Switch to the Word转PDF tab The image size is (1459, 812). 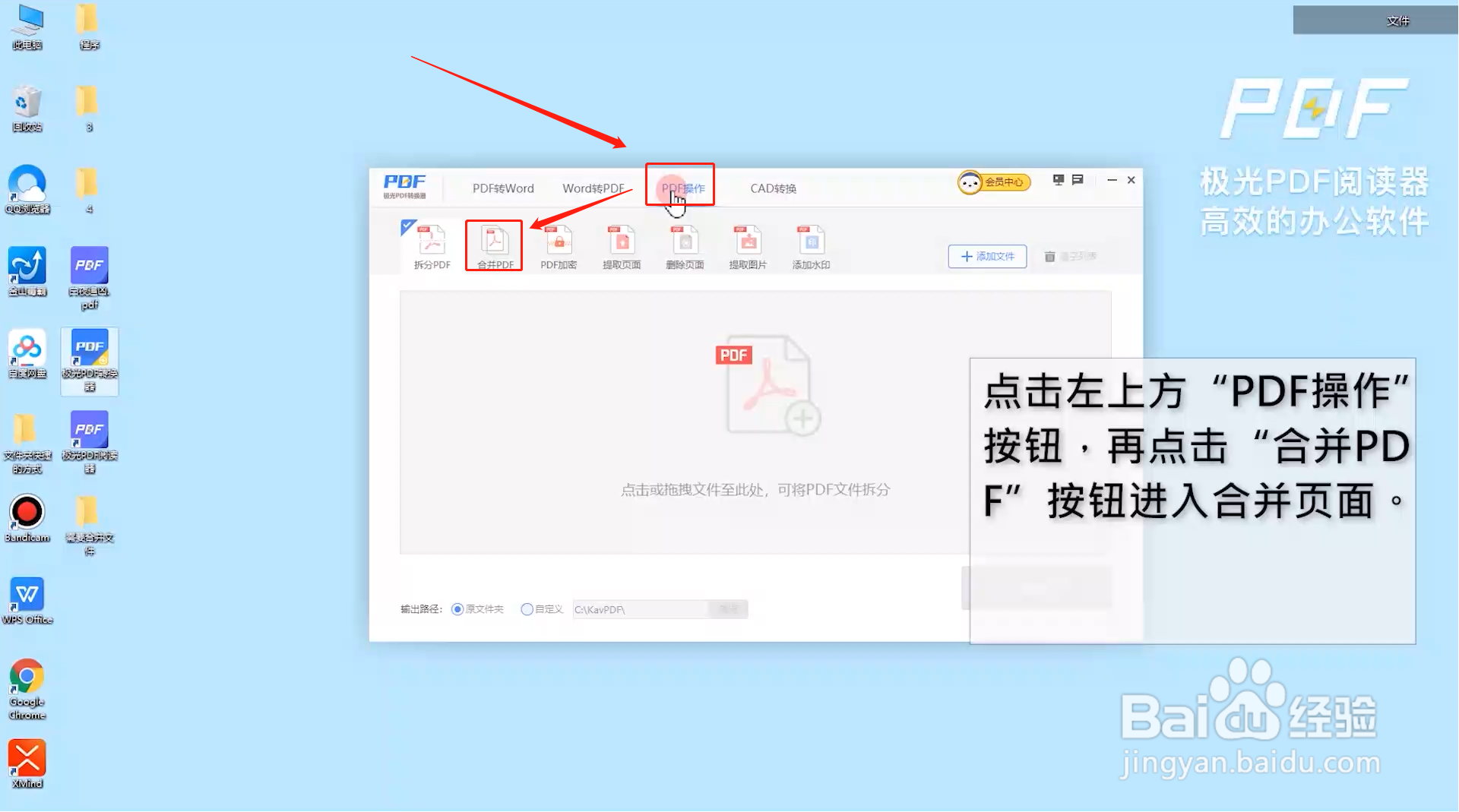tap(593, 188)
